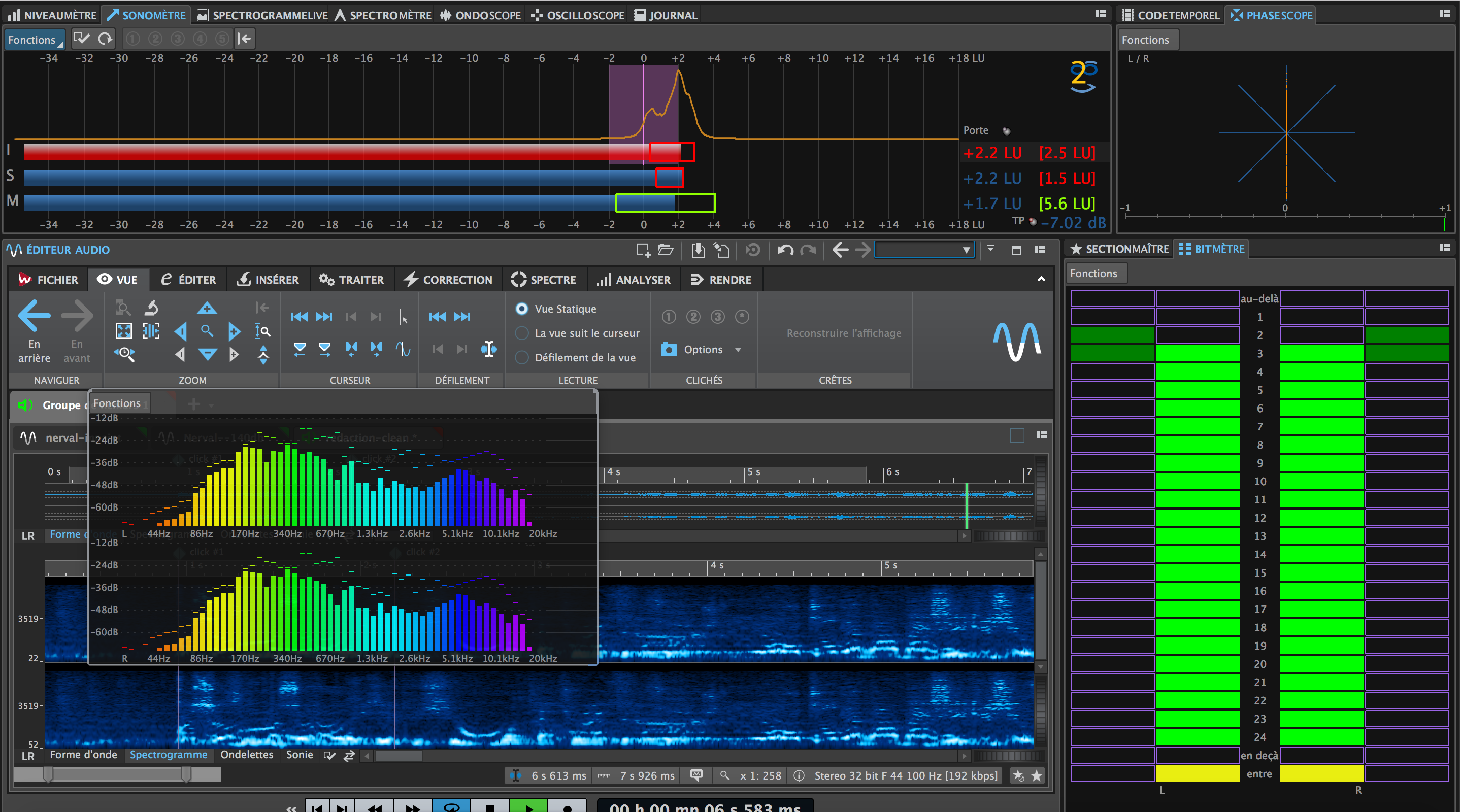Click the 00 h 00 mn 06 s timecode display
The height and width of the screenshot is (812, 1460).
(706, 807)
